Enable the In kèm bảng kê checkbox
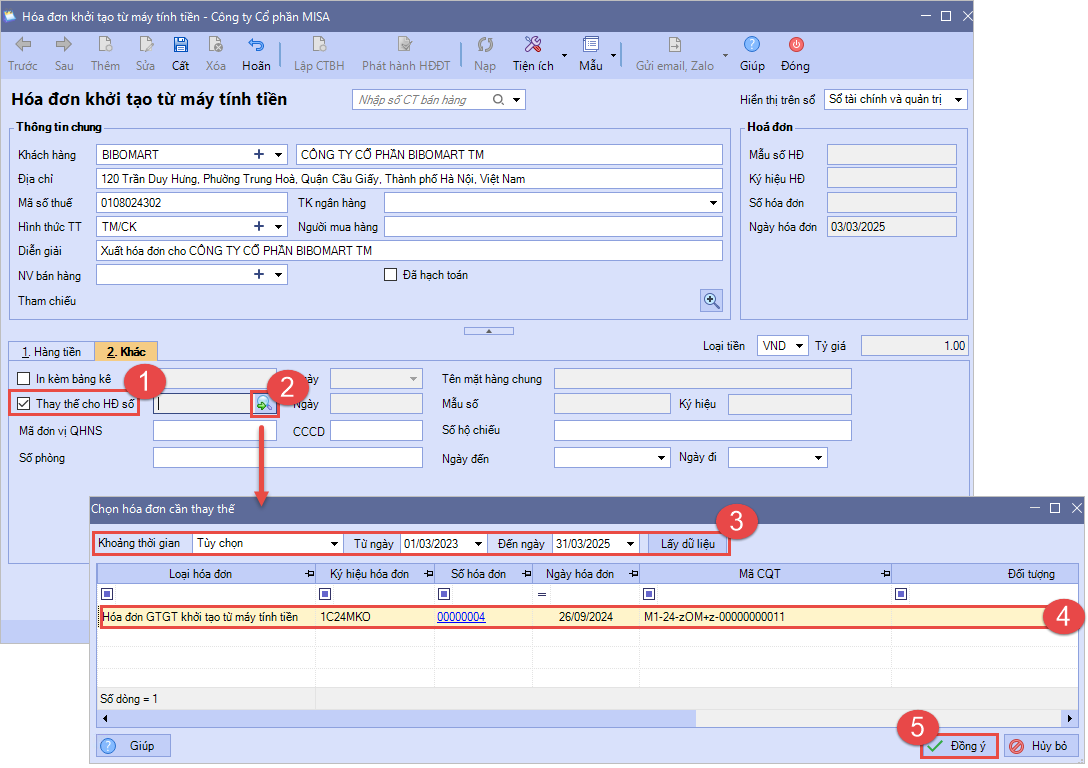1088x768 pixels. pyautogui.click(x=24, y=379)
